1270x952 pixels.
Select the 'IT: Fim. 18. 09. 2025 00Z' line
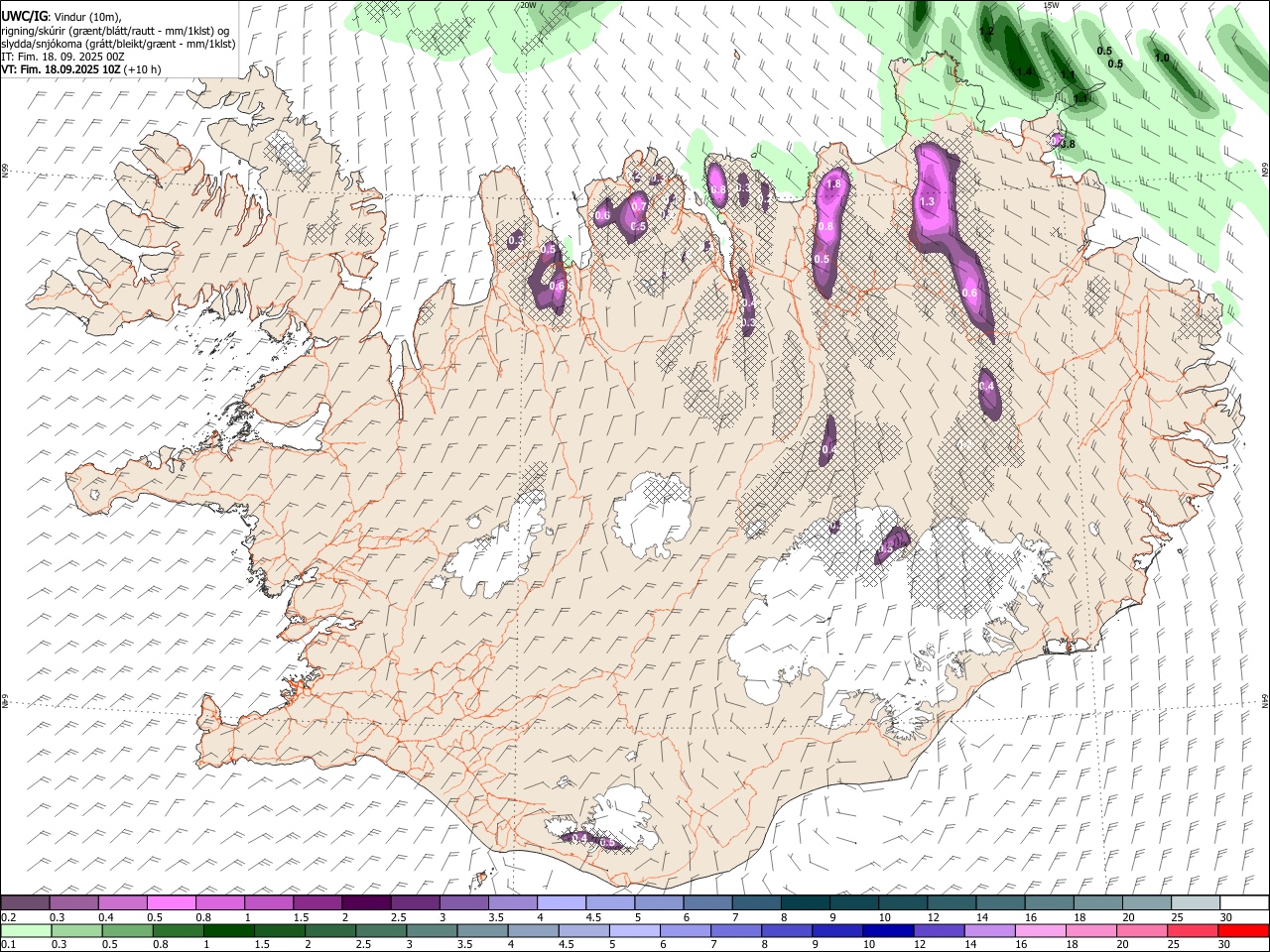coord(63,57)
